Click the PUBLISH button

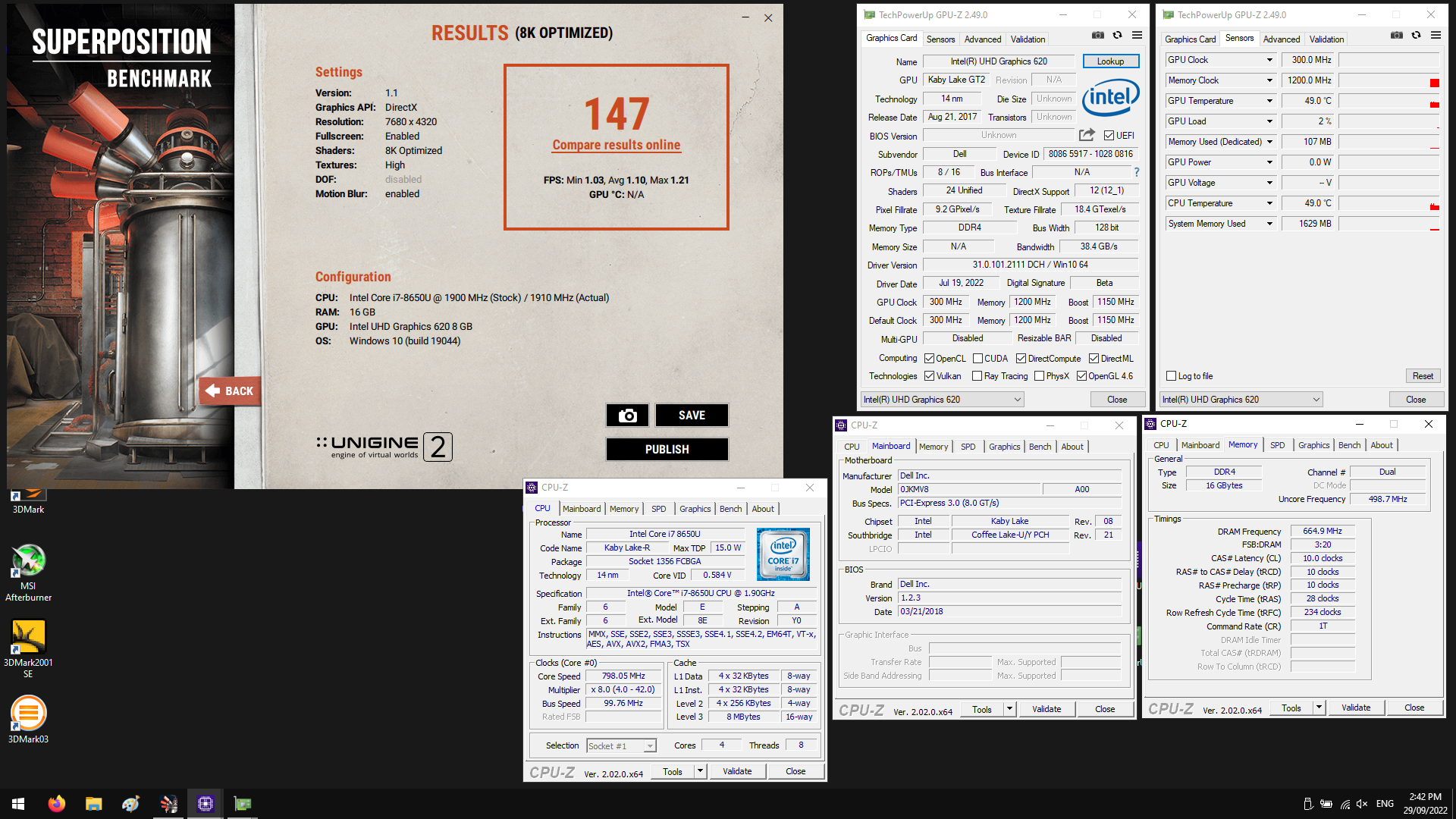(667, 449)
